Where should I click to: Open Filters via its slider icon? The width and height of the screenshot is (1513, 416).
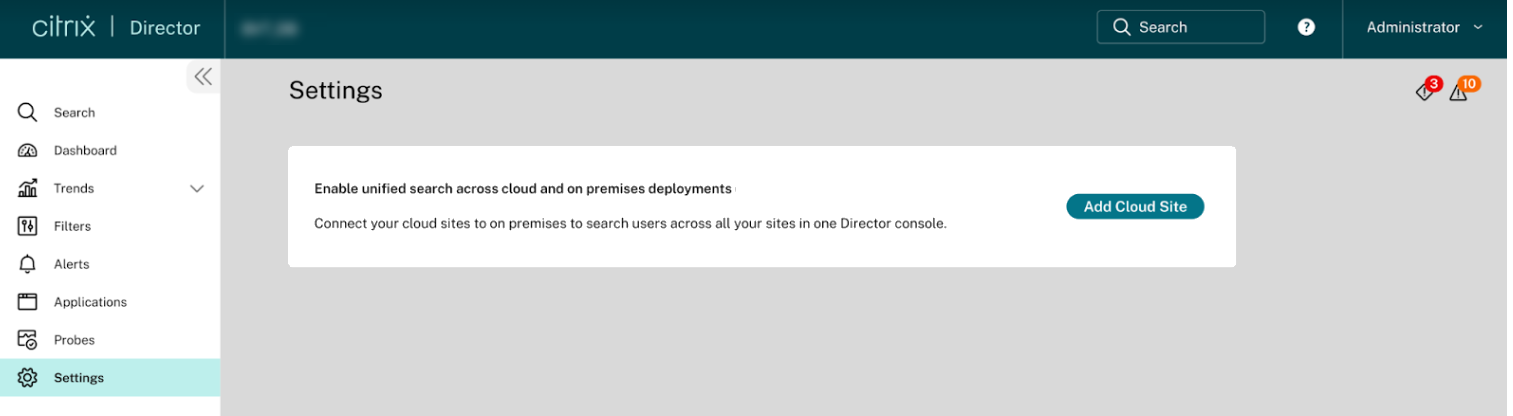(27, 226)
